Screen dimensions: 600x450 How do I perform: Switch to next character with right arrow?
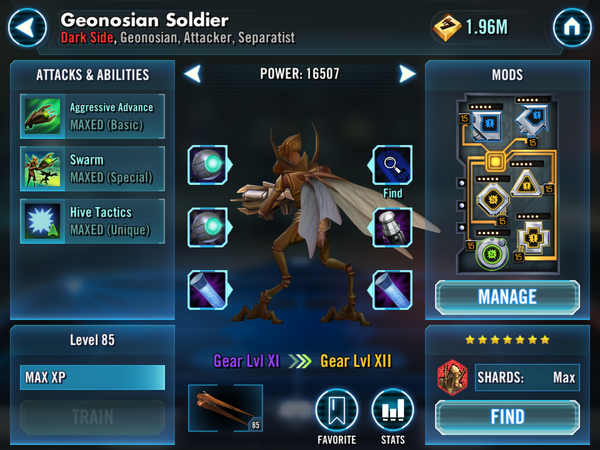coord(408,74)
